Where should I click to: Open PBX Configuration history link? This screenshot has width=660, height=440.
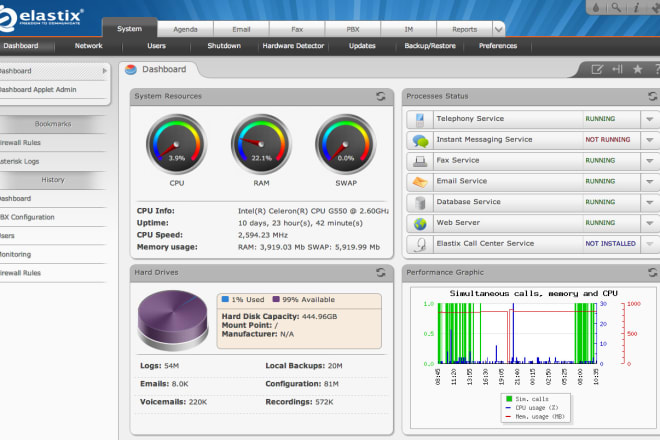click(x=53, y=217)
